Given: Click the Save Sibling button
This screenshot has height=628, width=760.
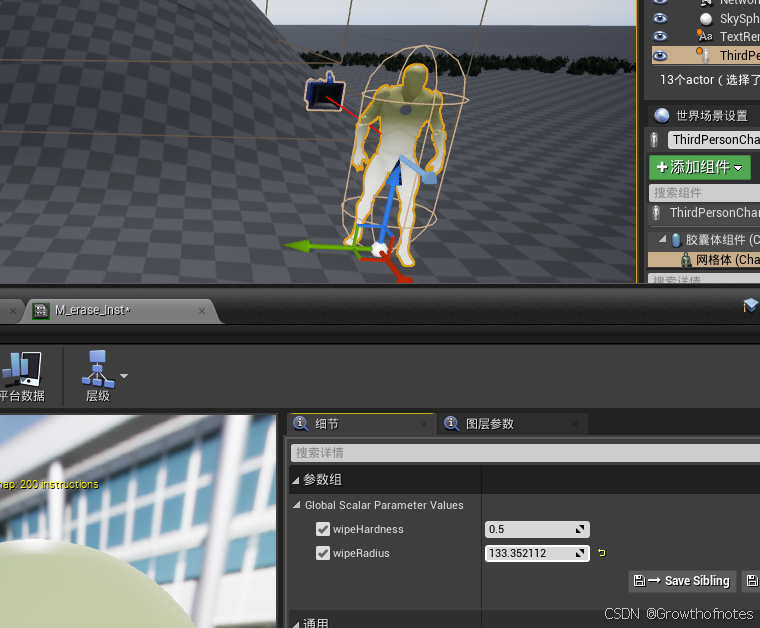Looking at the screenshot, I should coord(682,581).
